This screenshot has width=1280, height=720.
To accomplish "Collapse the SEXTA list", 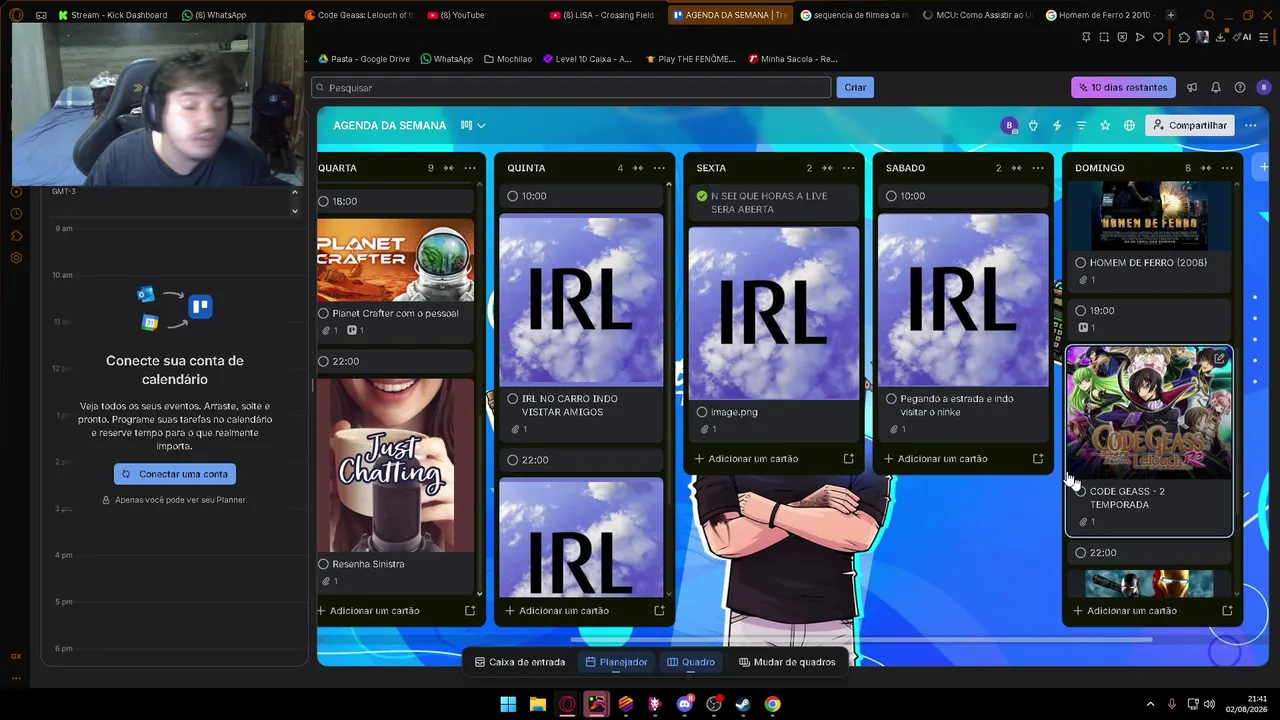I will tap(827, 168).
